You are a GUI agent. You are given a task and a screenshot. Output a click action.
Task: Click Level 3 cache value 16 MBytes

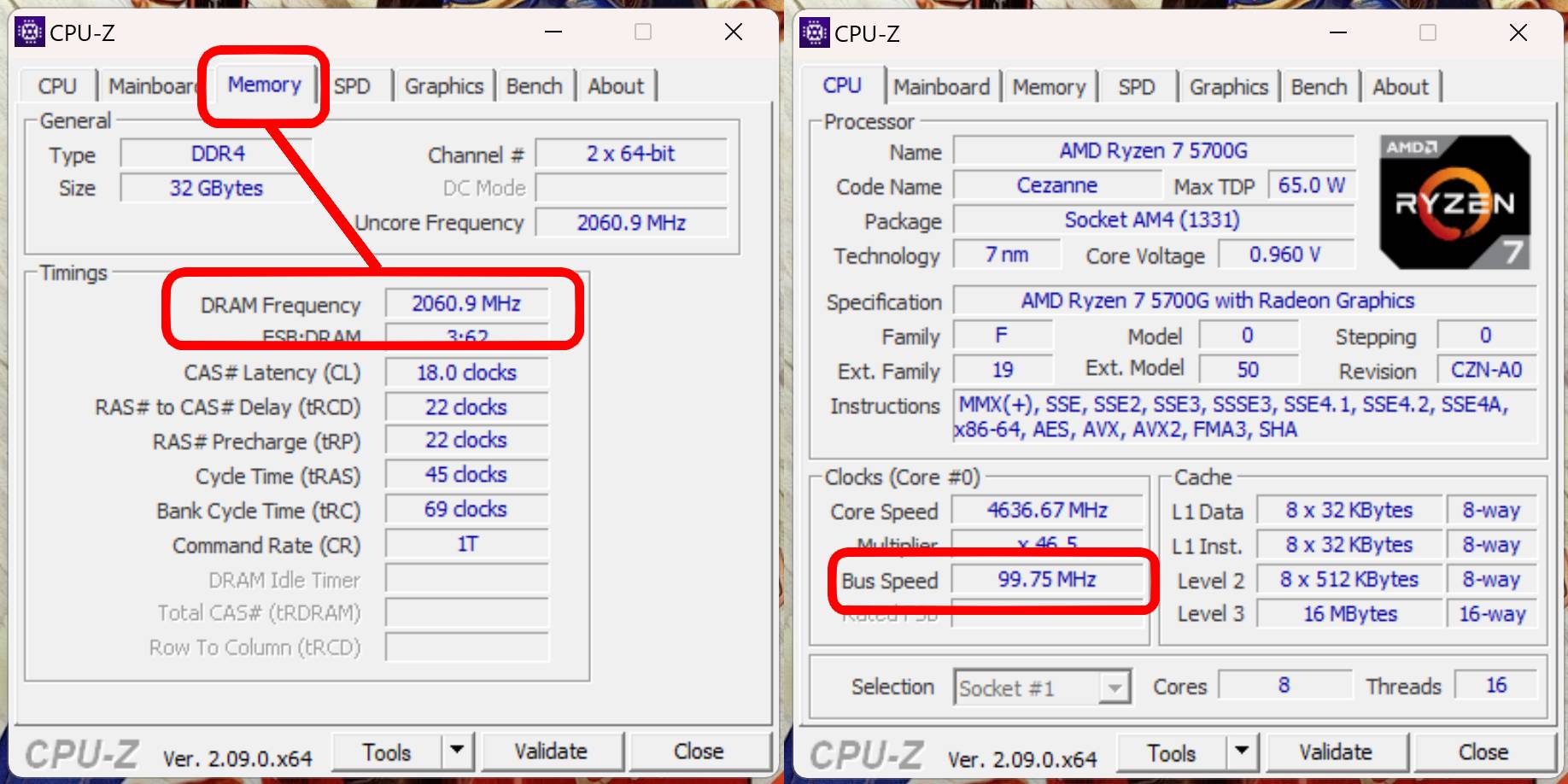[x=1350, y=614]
